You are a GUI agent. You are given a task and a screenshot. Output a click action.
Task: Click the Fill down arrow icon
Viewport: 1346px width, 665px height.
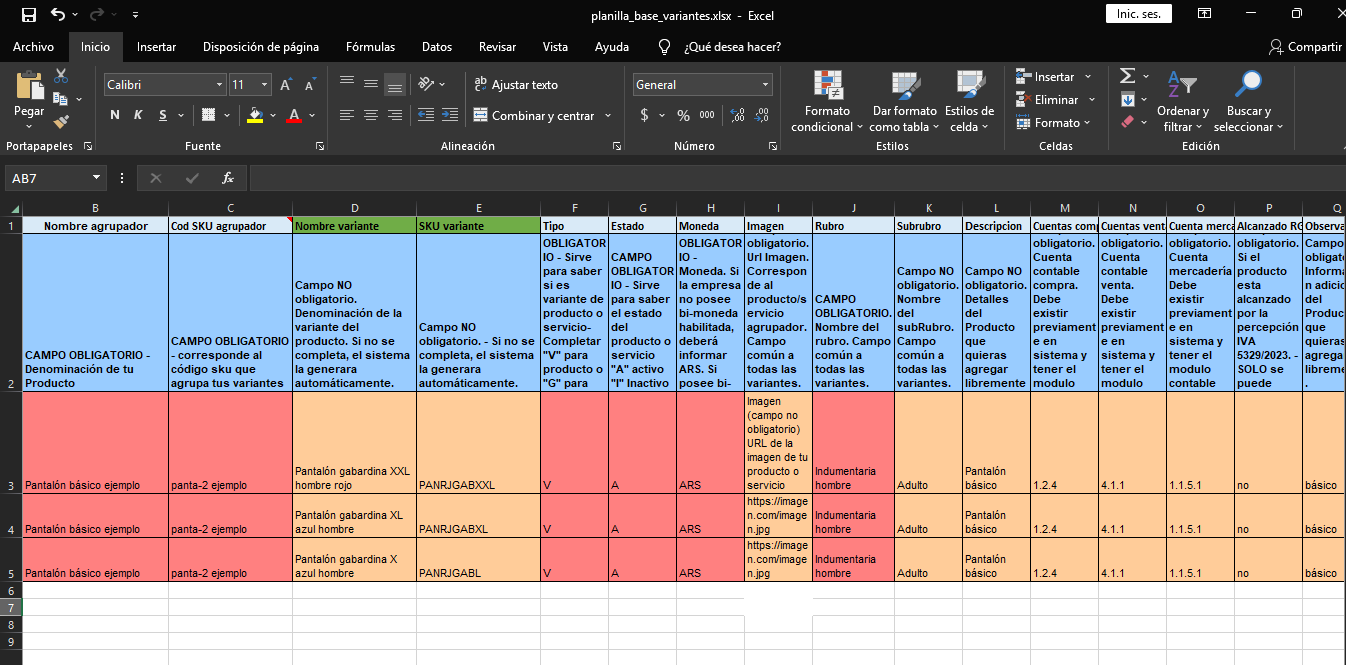tap(1127, 99)
